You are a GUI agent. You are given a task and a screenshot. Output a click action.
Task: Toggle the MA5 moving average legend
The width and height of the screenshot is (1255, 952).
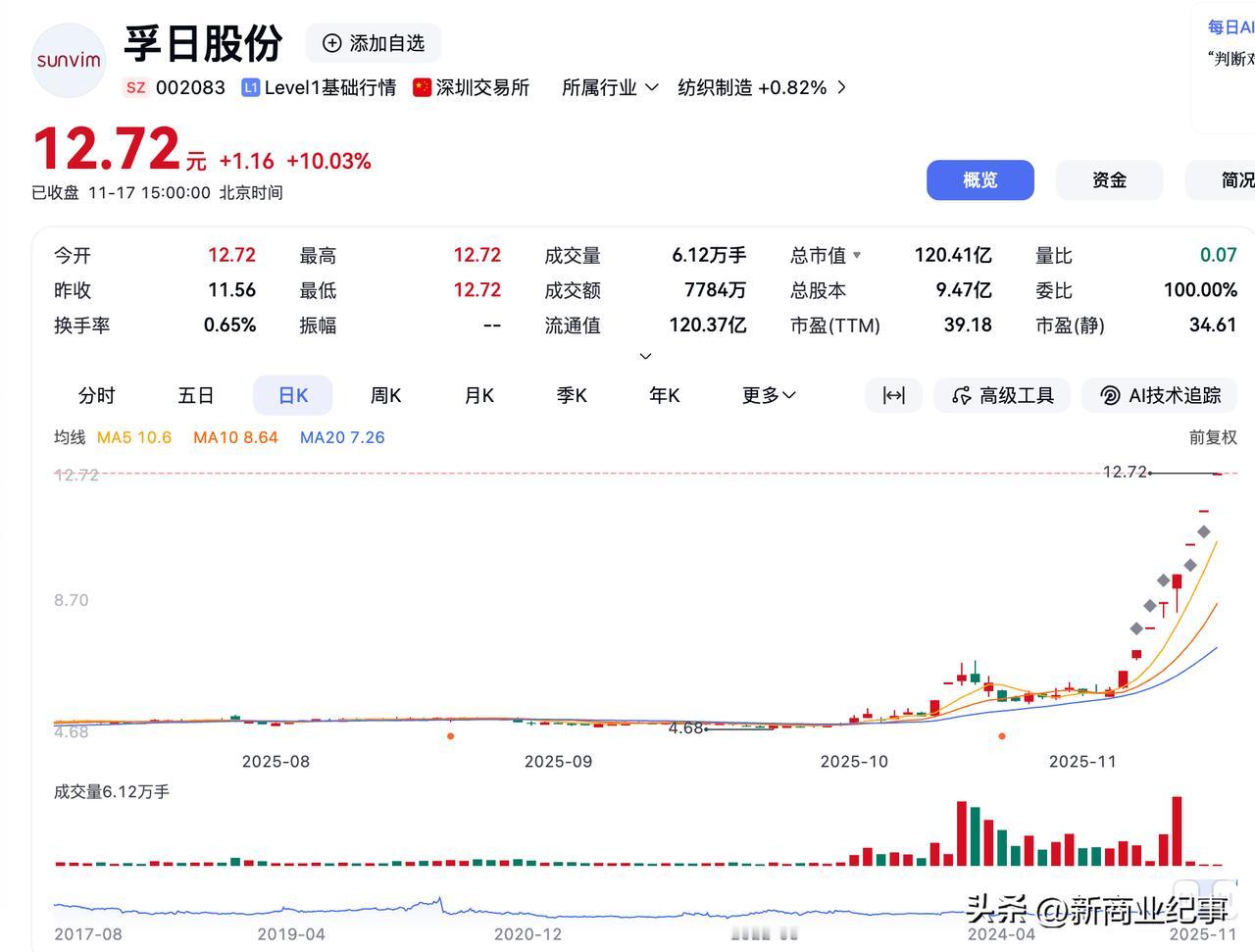(x=133, y=437)
